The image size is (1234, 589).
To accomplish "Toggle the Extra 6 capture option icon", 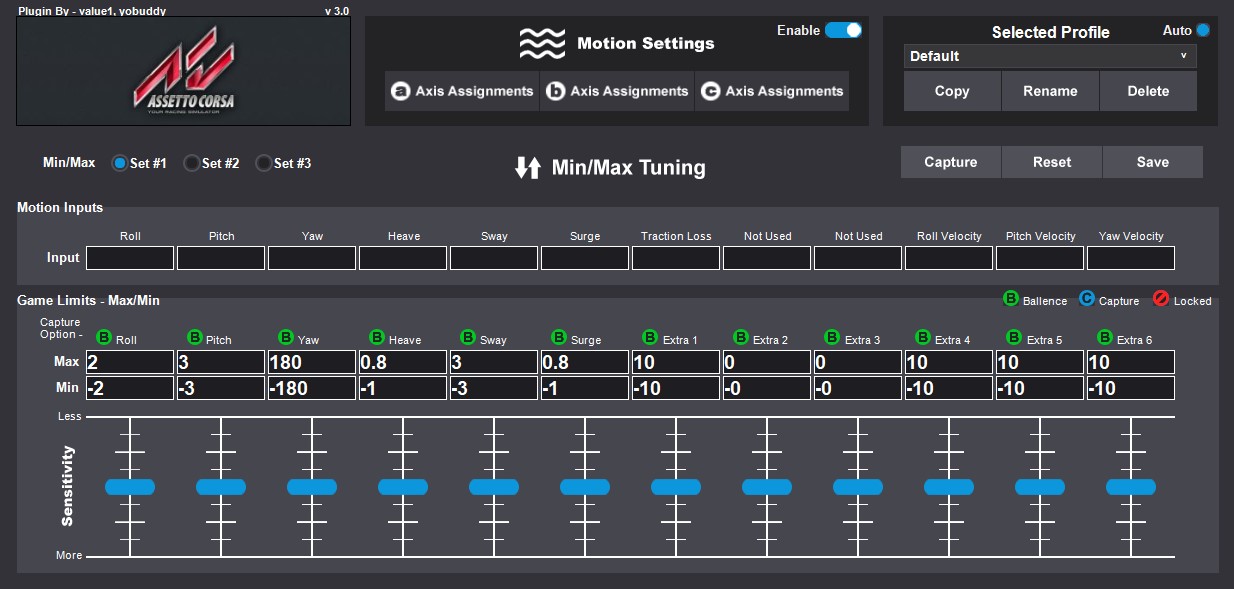I will (x=1105, y=338).
